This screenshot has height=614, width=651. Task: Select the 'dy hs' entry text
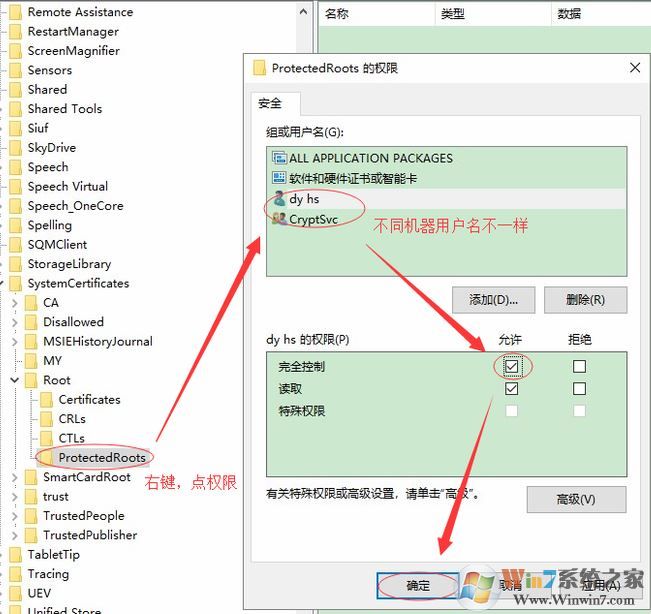304,199
